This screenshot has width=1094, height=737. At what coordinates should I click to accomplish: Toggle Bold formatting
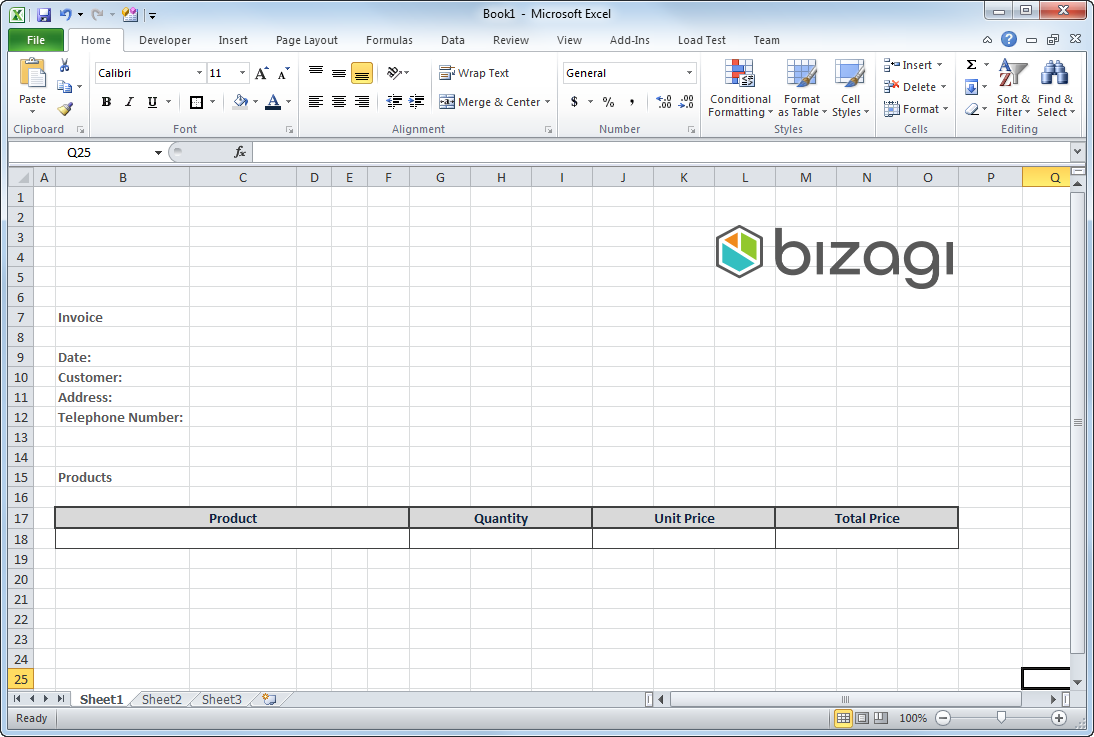point(106,102)
